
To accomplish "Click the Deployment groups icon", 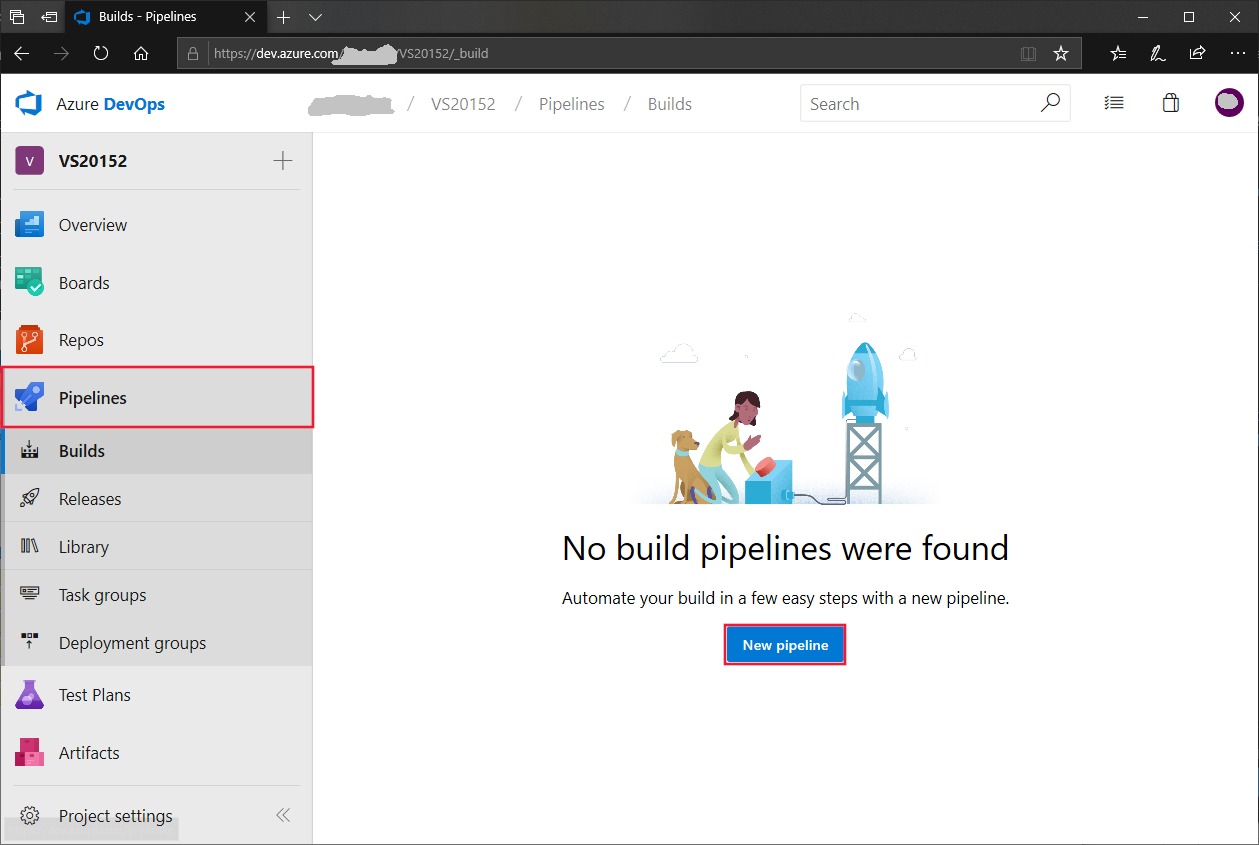I will point(29,643).
